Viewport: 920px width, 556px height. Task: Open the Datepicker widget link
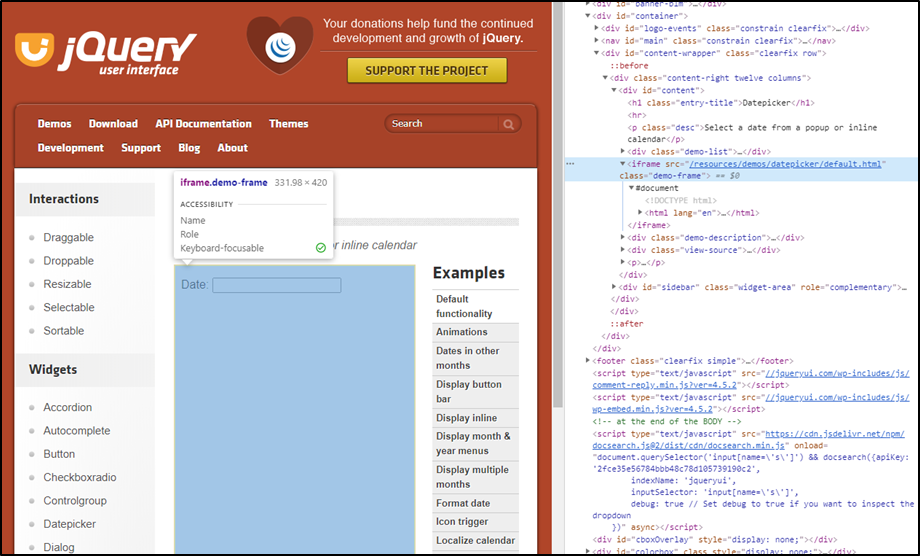[x=69, y=524]
